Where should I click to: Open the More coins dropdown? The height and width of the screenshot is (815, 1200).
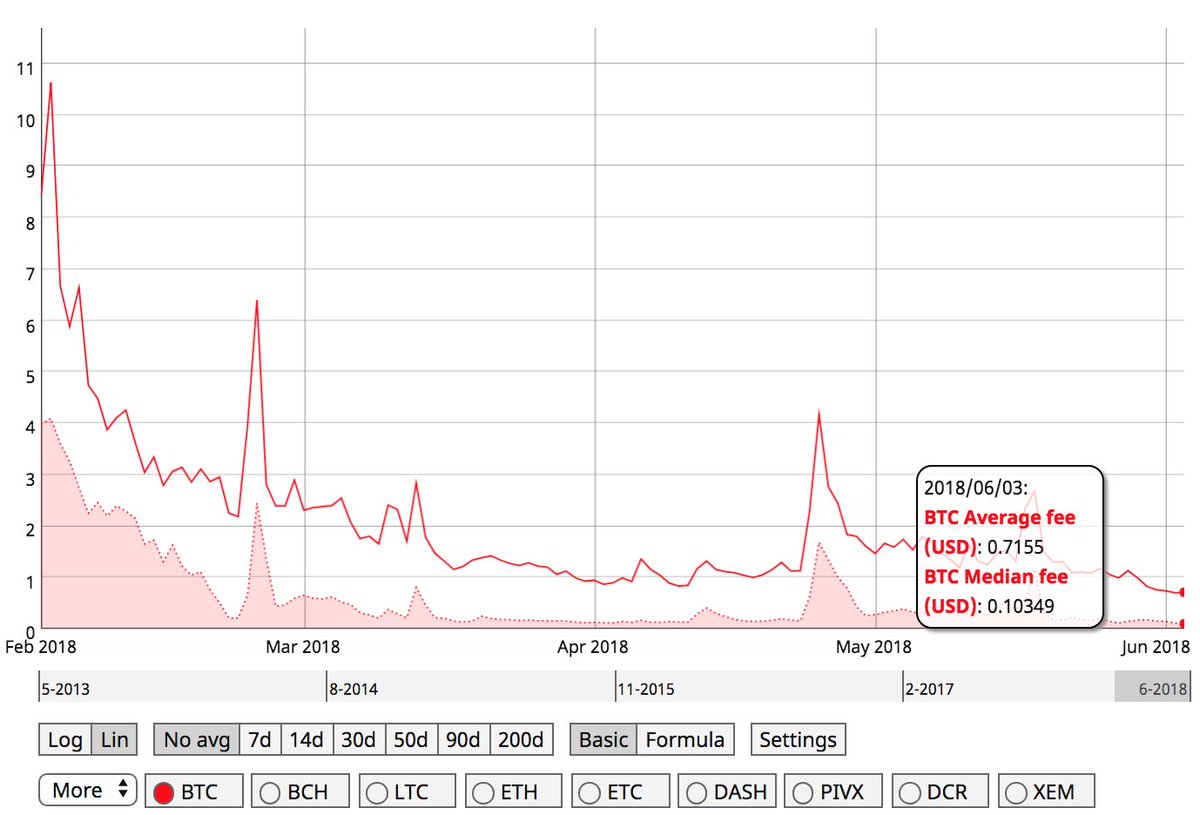pos(88,790)
